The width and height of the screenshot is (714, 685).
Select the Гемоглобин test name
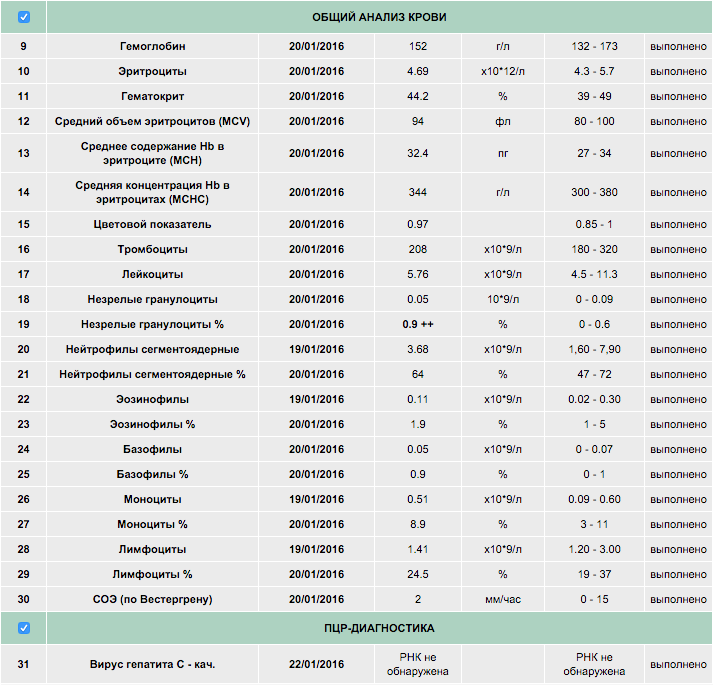tap(153, 46)
